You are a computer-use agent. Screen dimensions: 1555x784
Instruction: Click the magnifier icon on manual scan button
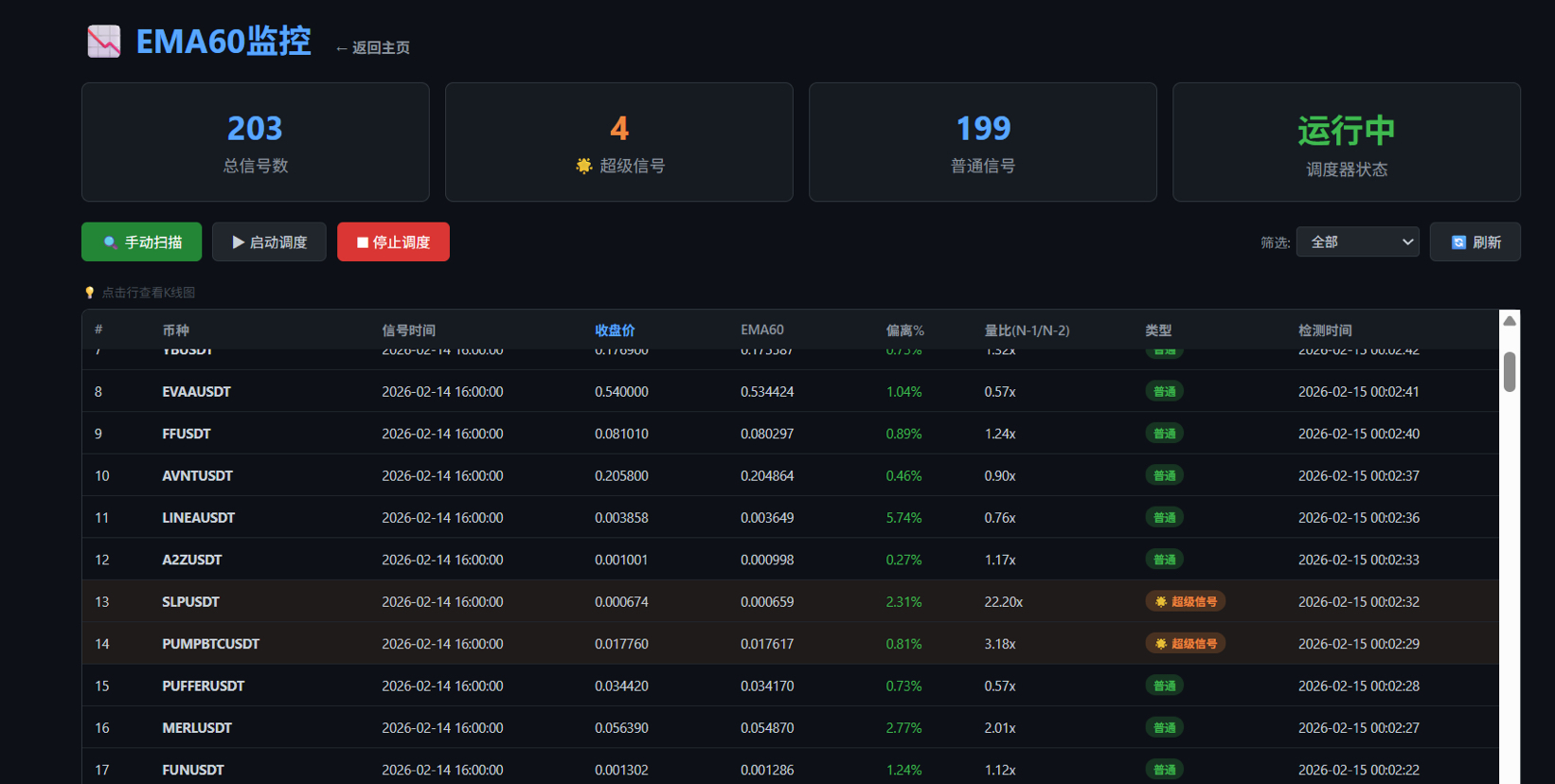[110, 242]
